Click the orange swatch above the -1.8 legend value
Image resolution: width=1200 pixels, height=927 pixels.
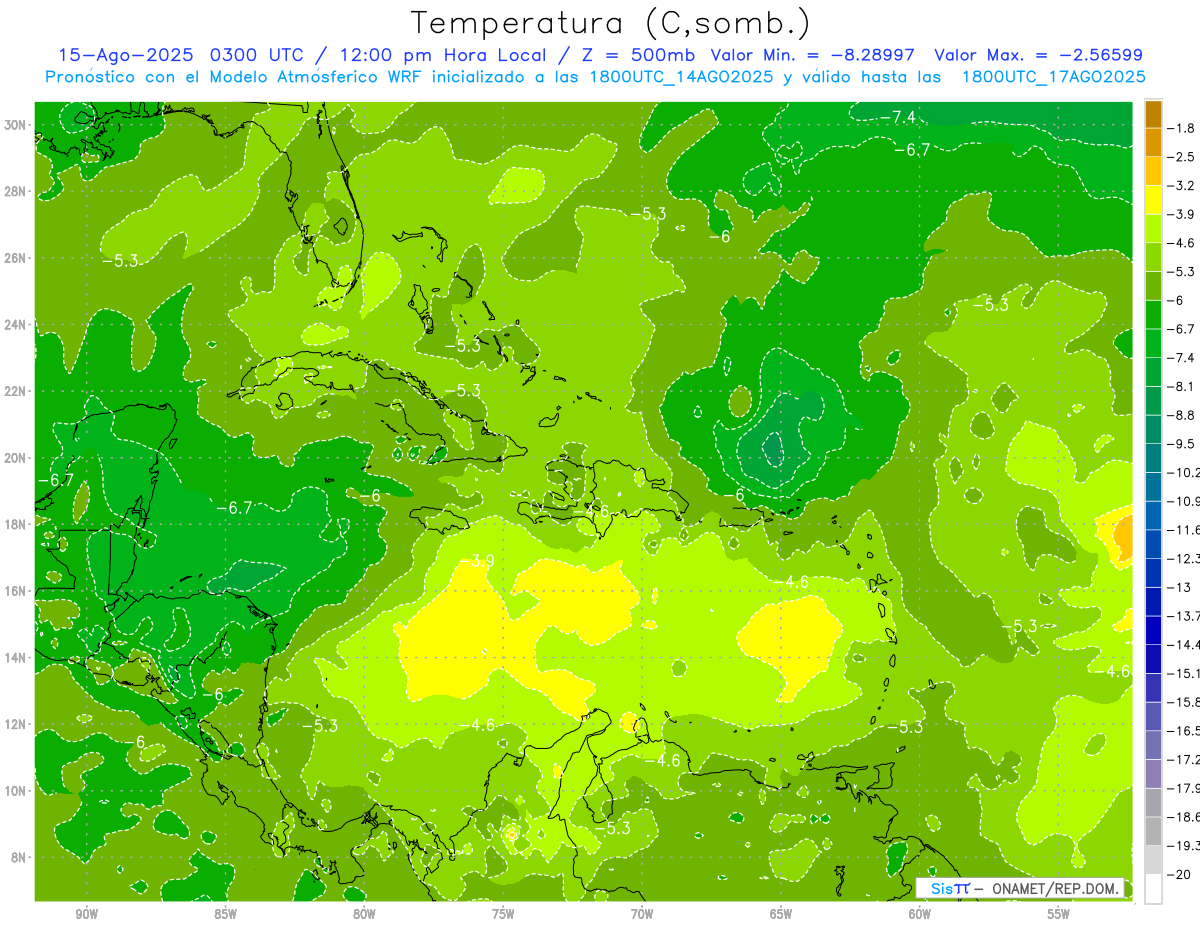coord(1152,114)
